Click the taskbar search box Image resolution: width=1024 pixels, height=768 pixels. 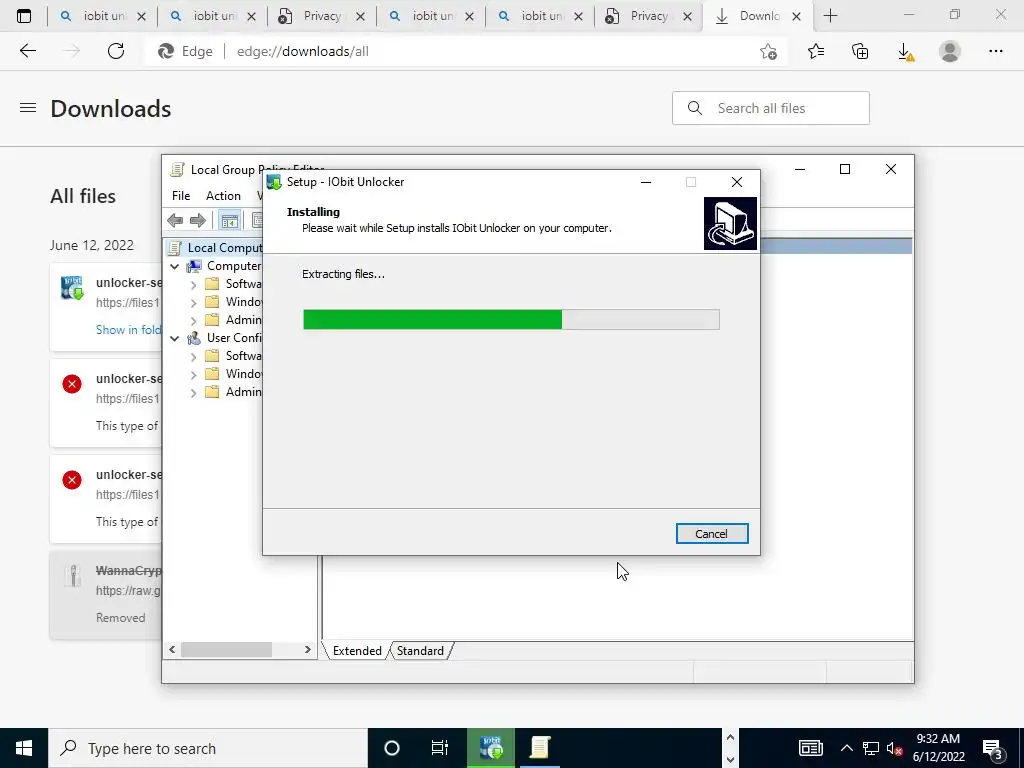click(x=208, y=748)
